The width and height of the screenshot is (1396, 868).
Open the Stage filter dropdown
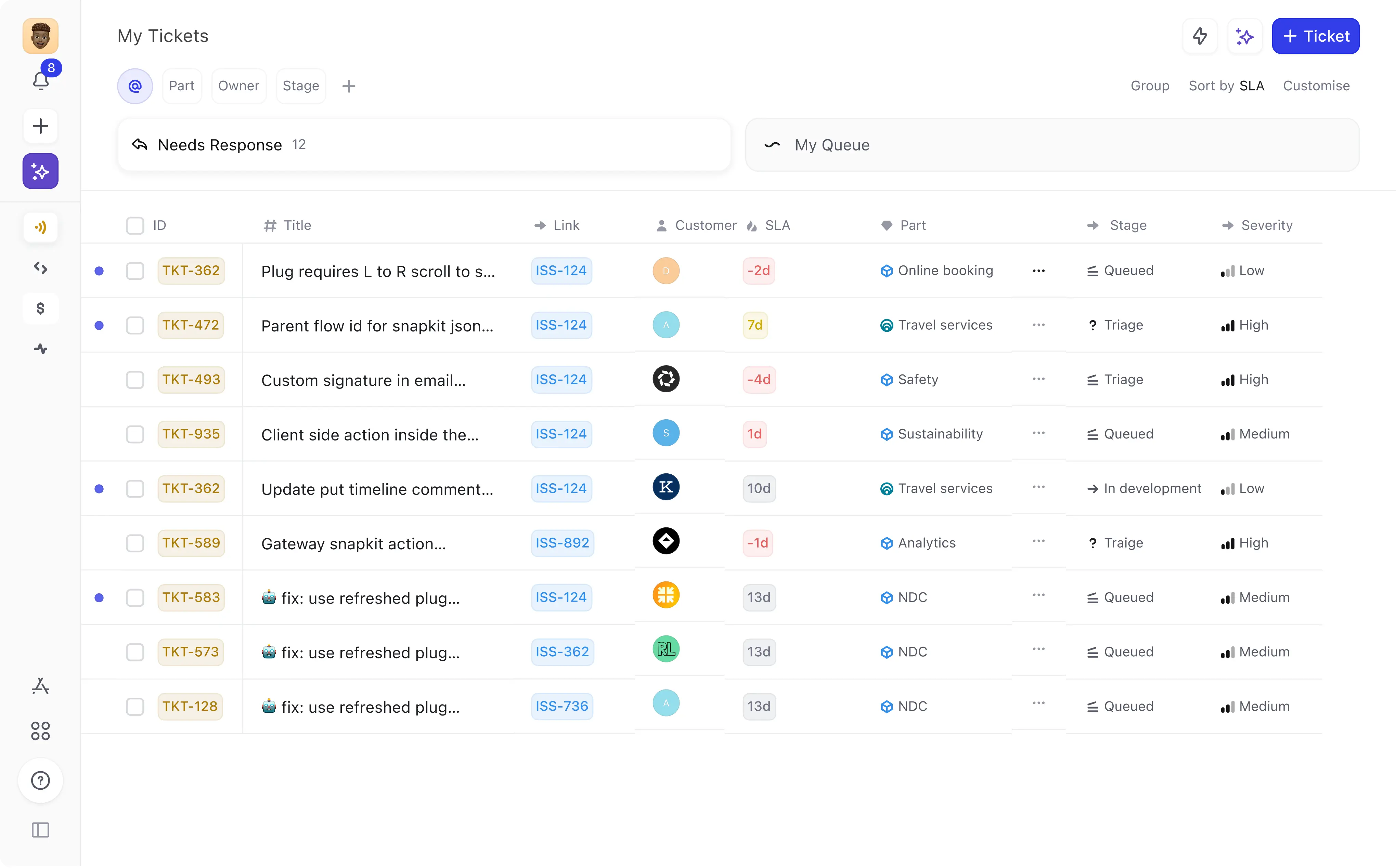300,86
